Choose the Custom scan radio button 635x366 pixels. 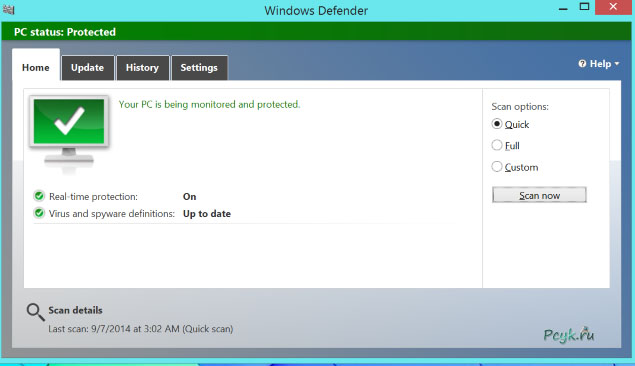click(497, 166)
